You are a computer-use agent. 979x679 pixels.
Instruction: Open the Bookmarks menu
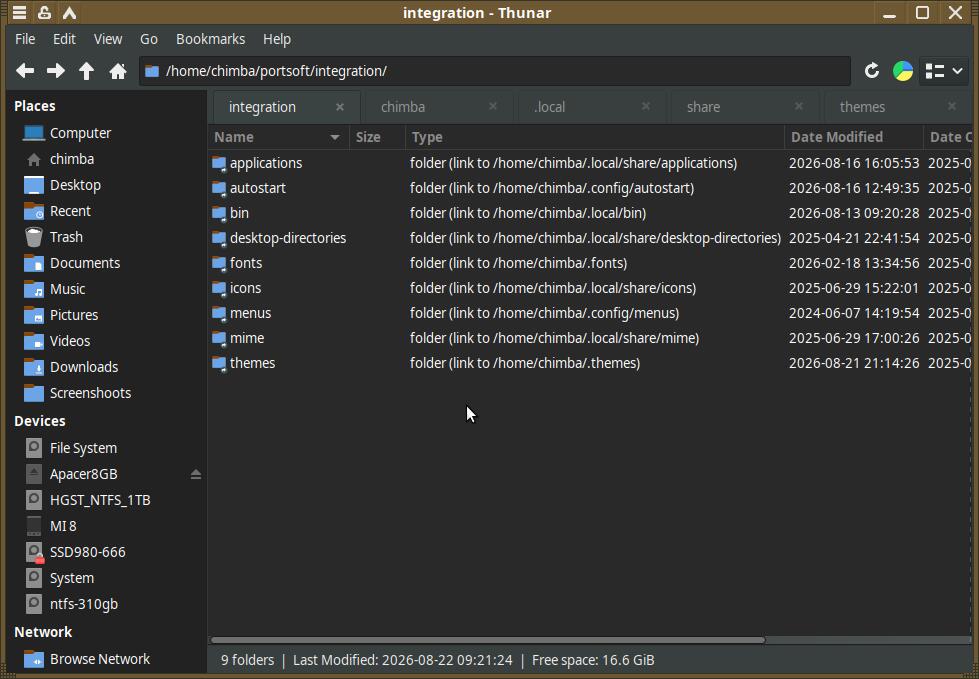click(x=210, y=39)
